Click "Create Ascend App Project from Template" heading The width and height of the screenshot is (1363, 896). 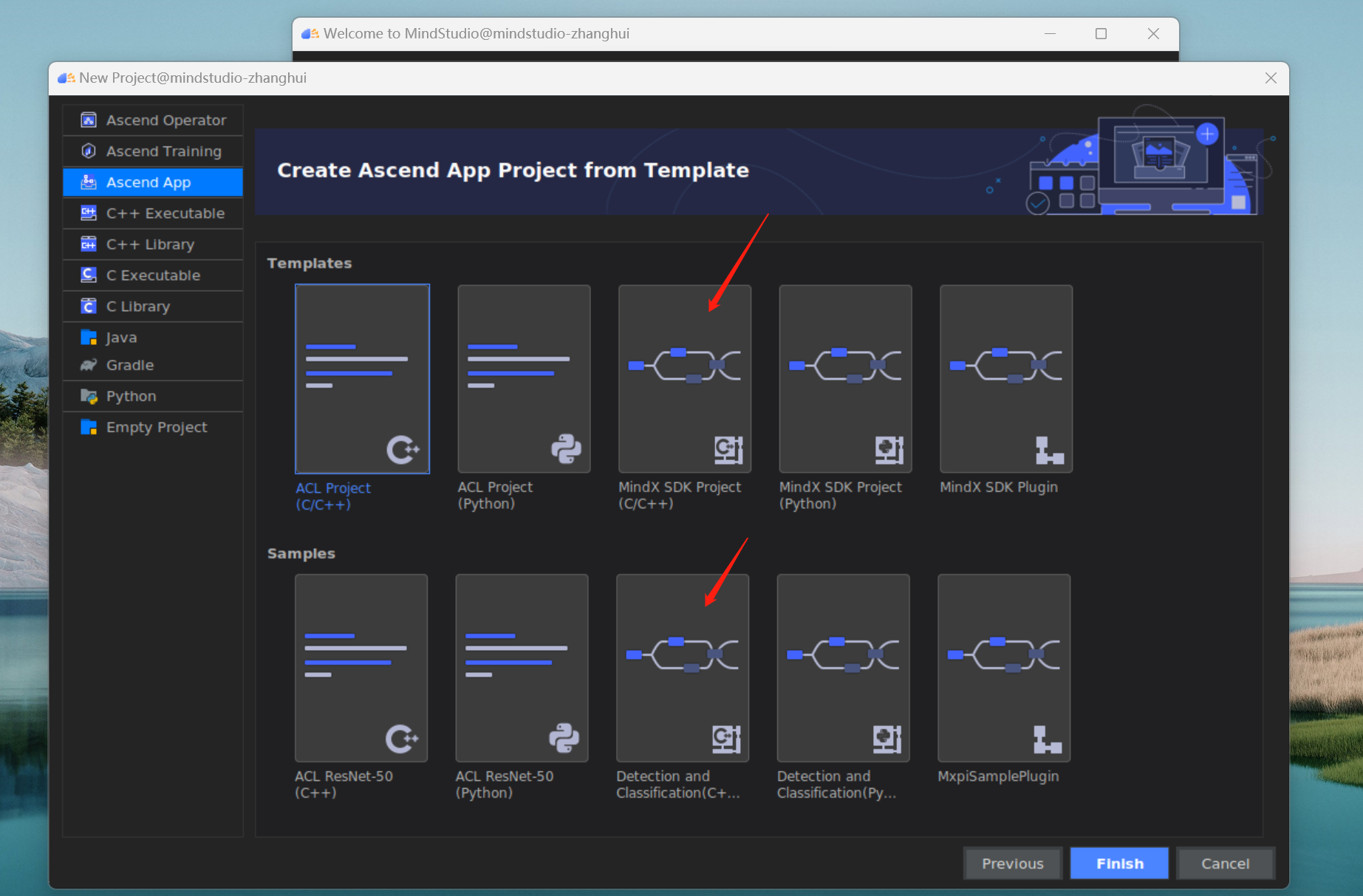tap(513, 170)
